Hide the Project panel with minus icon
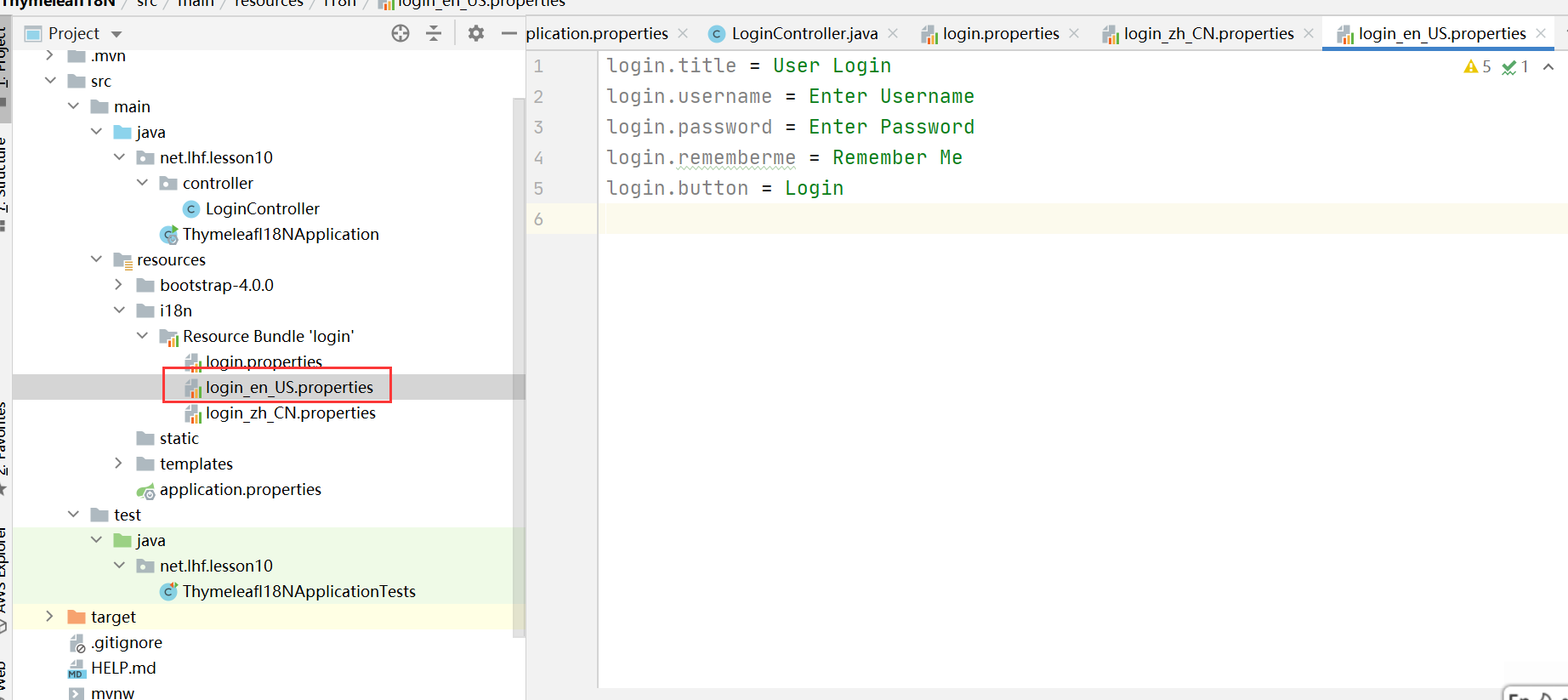The width and height of the screenshot is (1568, 700). [509, 33]
